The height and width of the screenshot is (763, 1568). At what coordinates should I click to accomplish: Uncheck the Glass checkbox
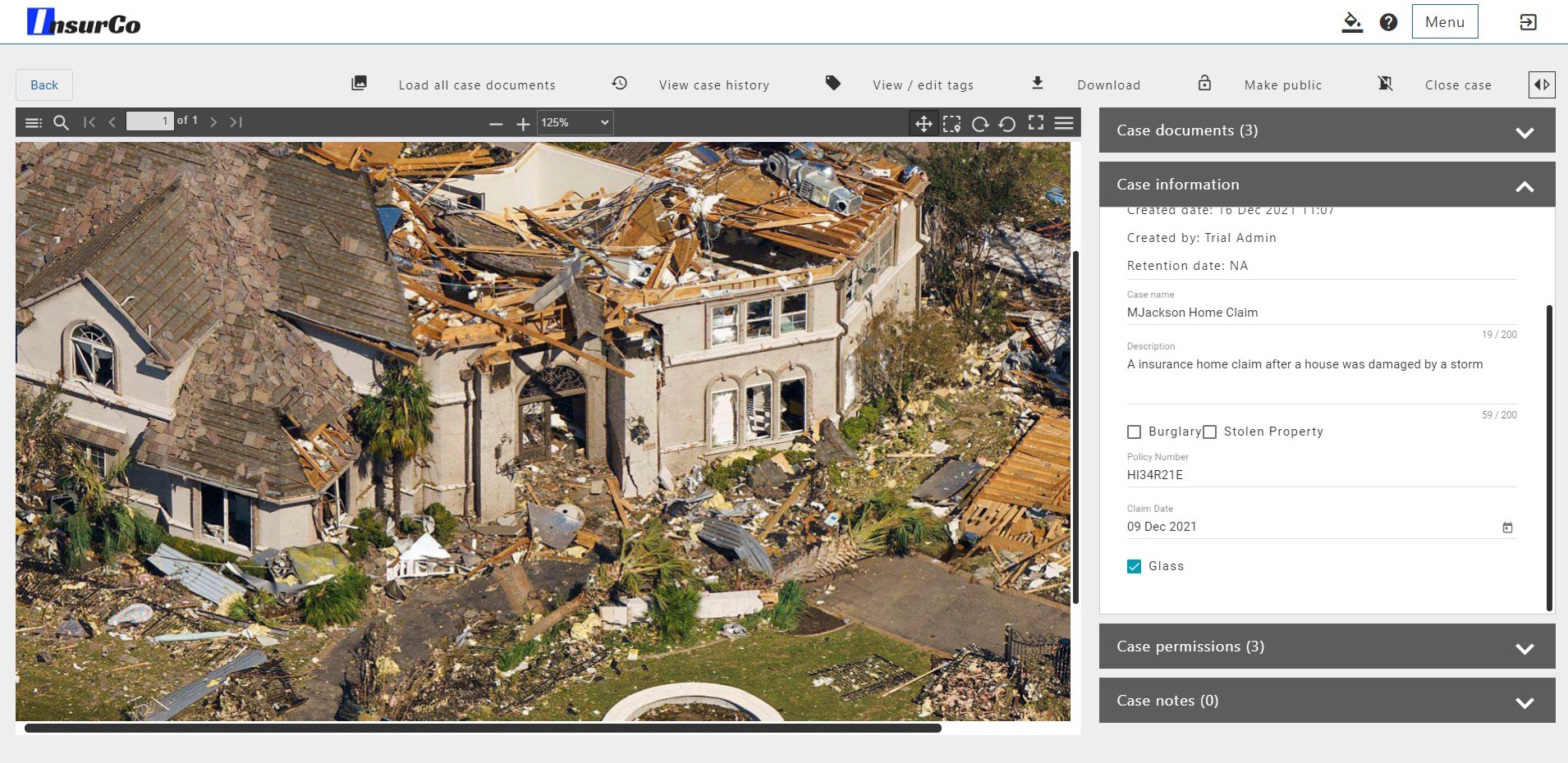(x=1135, y=567)
